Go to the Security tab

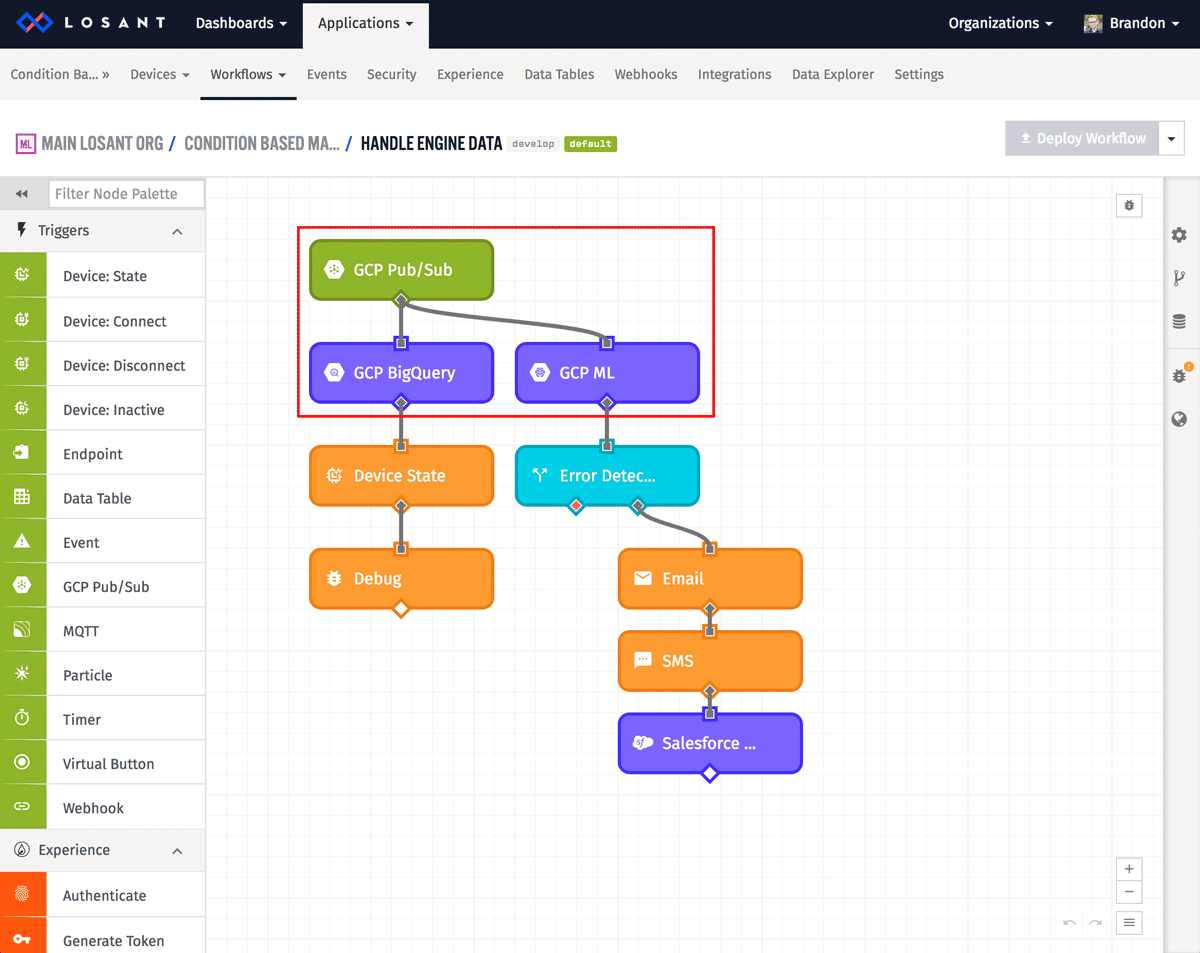392,74
